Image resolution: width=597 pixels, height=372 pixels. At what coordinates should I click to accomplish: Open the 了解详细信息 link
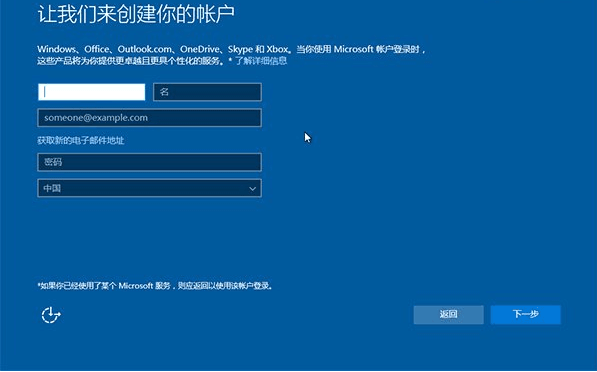(261, 61)
